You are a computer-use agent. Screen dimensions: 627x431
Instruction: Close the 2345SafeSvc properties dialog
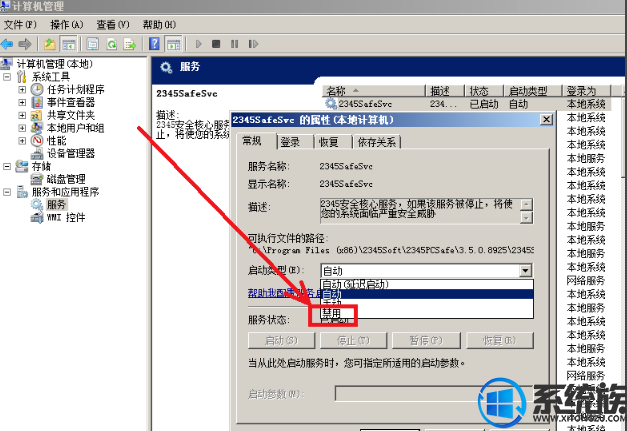tap(546, 120)
